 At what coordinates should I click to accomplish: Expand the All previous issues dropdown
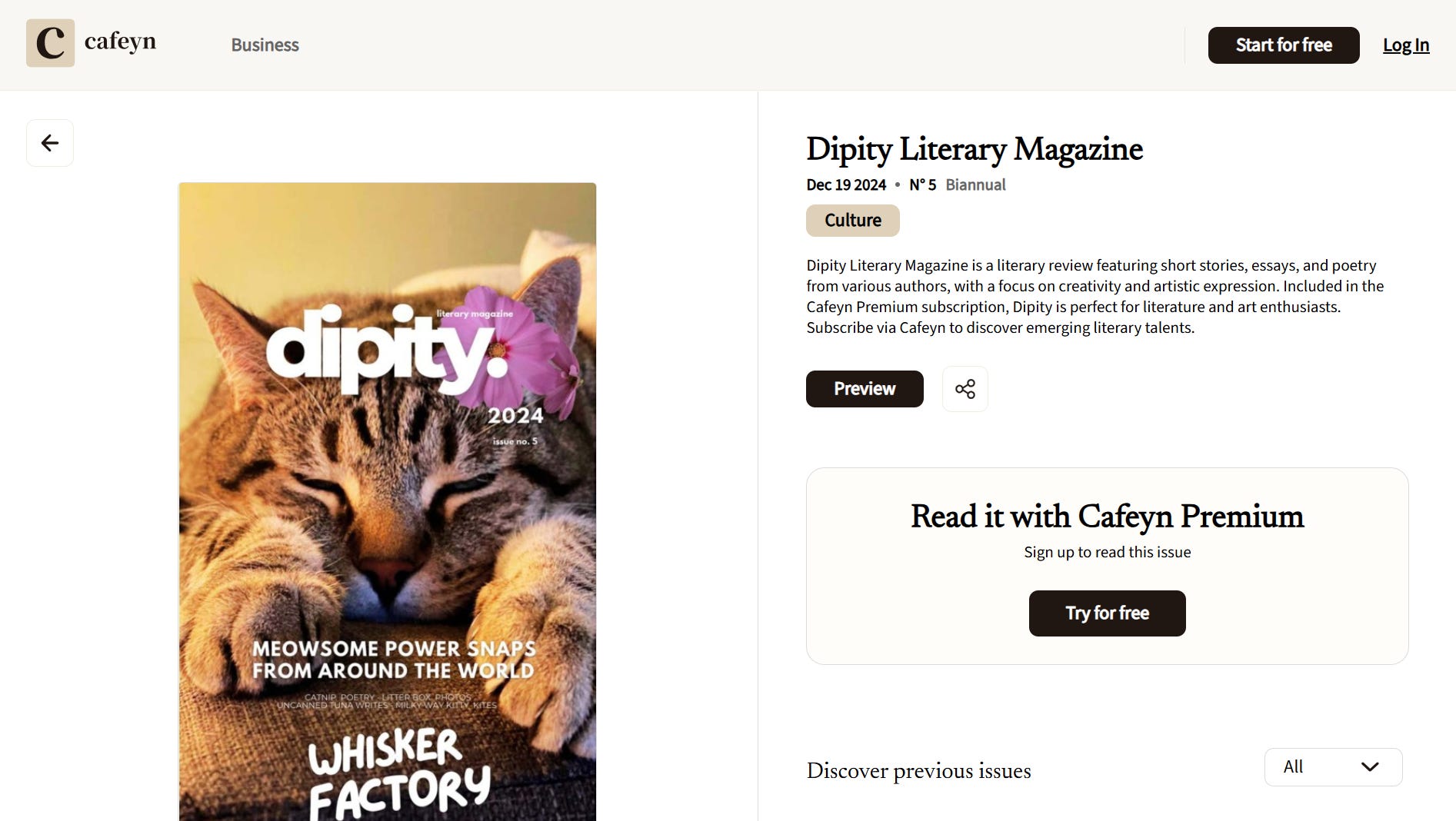point(1334,767)
